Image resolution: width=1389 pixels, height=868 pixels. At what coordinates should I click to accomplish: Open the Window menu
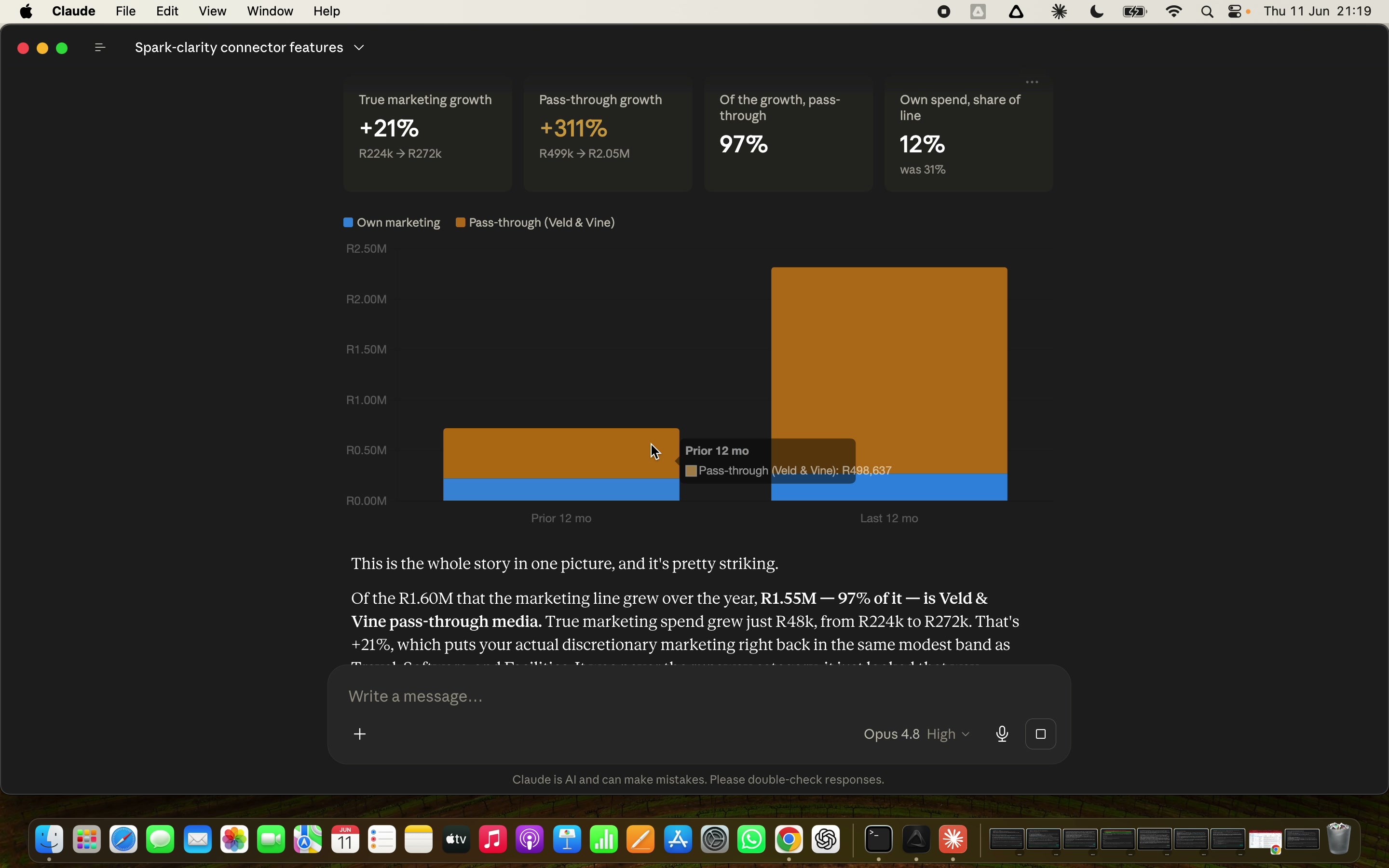tap(270, 12)
